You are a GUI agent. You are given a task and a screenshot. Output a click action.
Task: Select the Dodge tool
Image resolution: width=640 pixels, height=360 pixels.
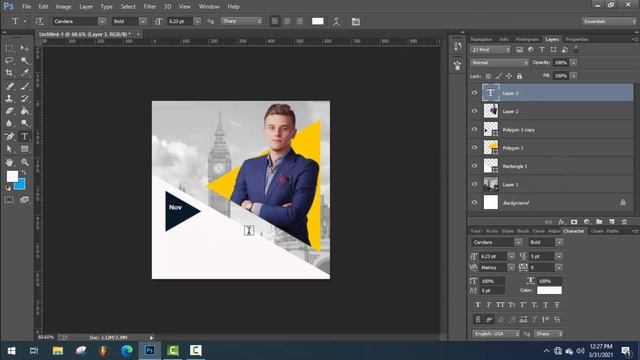click(24, 123)
